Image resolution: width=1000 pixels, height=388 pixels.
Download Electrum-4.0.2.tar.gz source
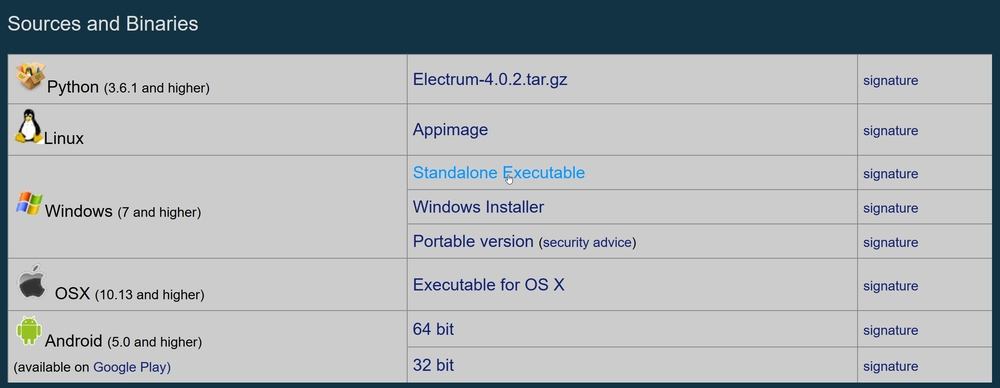point(490,80)
